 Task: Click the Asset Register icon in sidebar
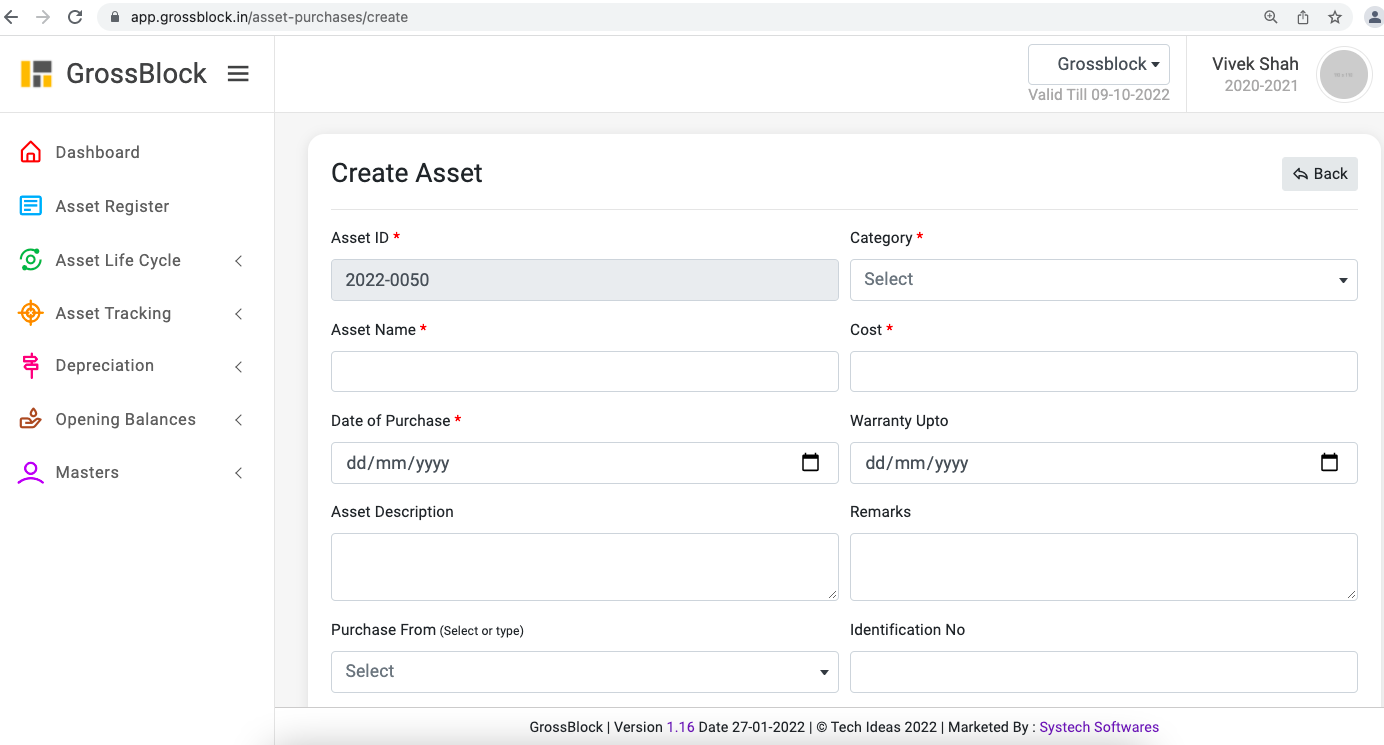31,206
